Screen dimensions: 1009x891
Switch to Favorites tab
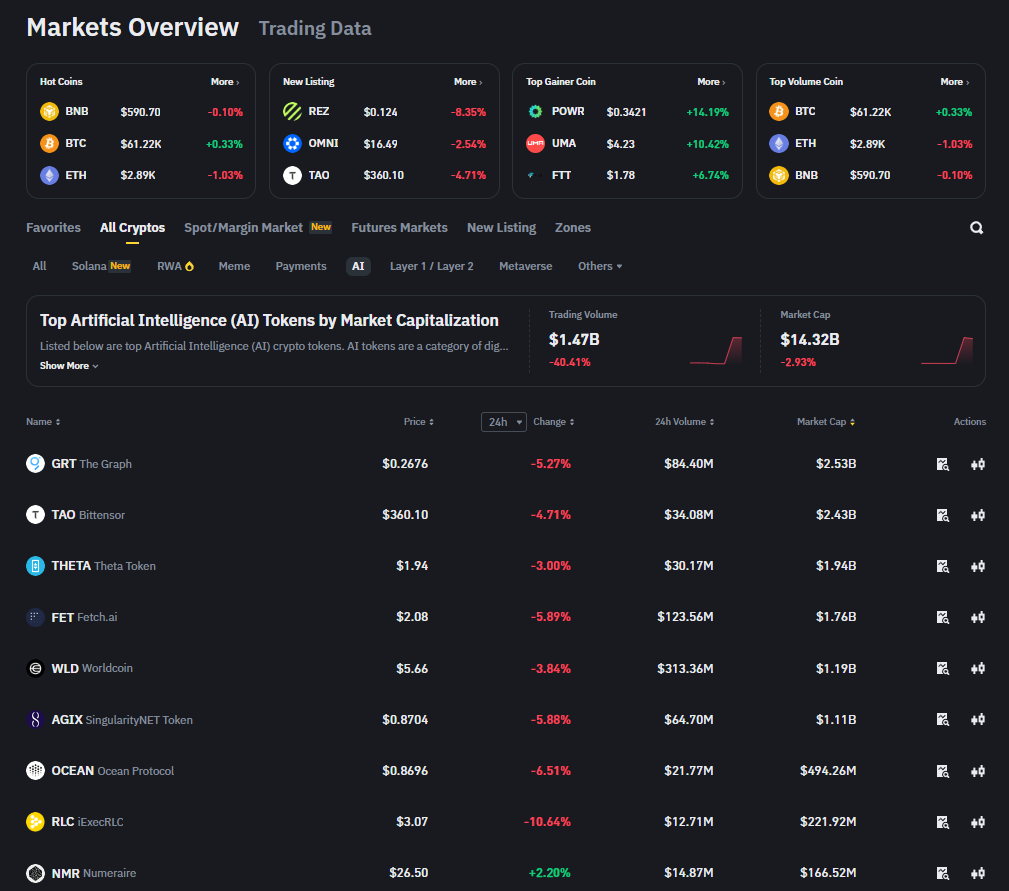53,228
